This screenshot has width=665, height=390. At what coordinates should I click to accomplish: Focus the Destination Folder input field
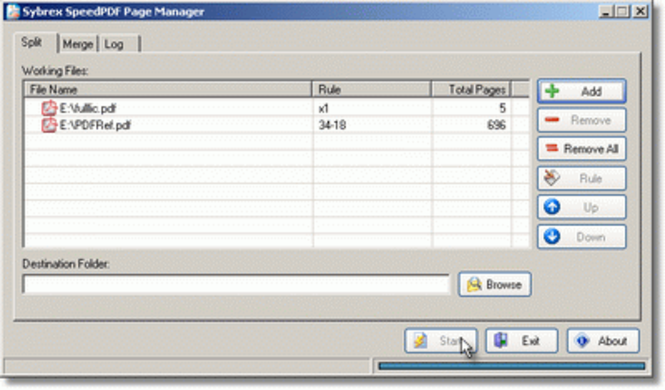click(x=236, y=284)
